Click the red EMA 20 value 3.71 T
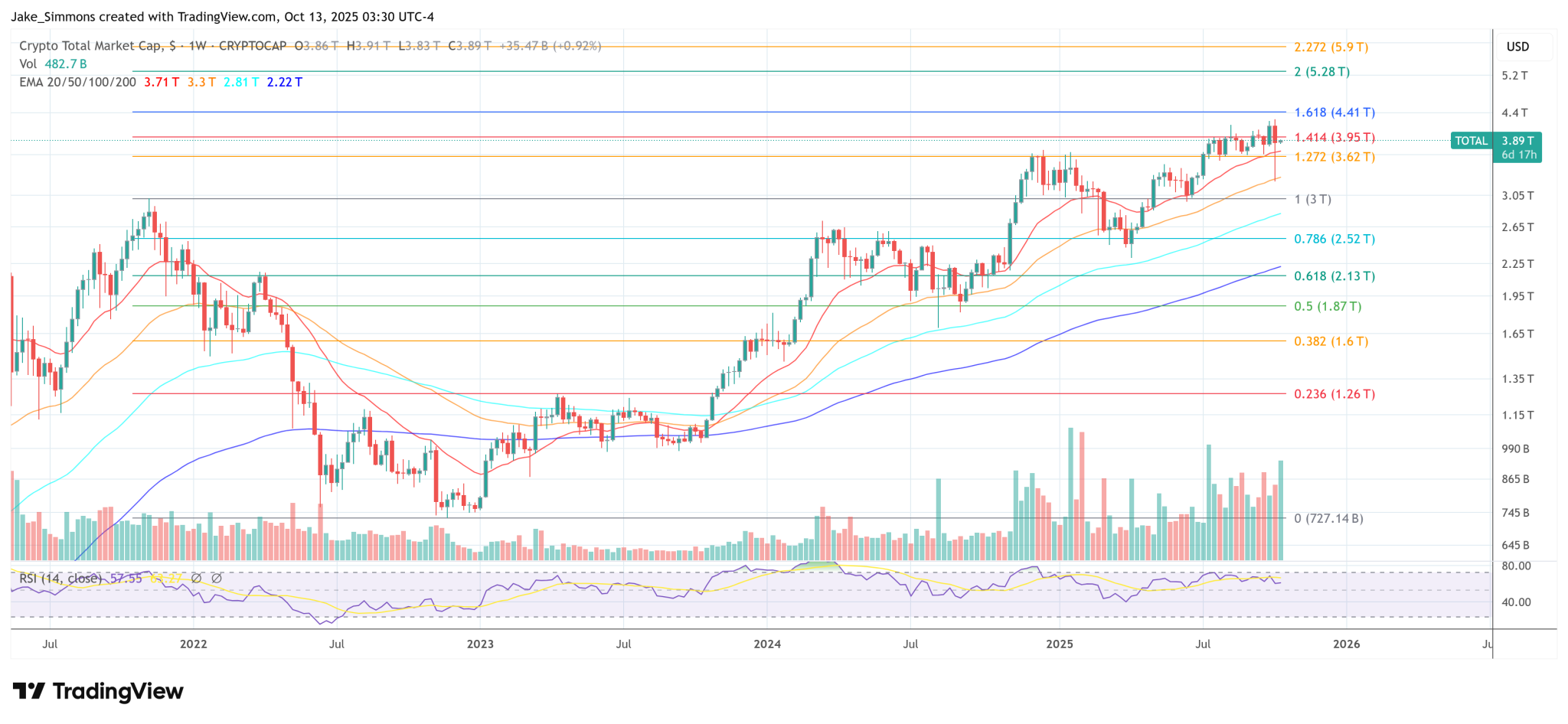The image size is (1568, 724). 162,82
